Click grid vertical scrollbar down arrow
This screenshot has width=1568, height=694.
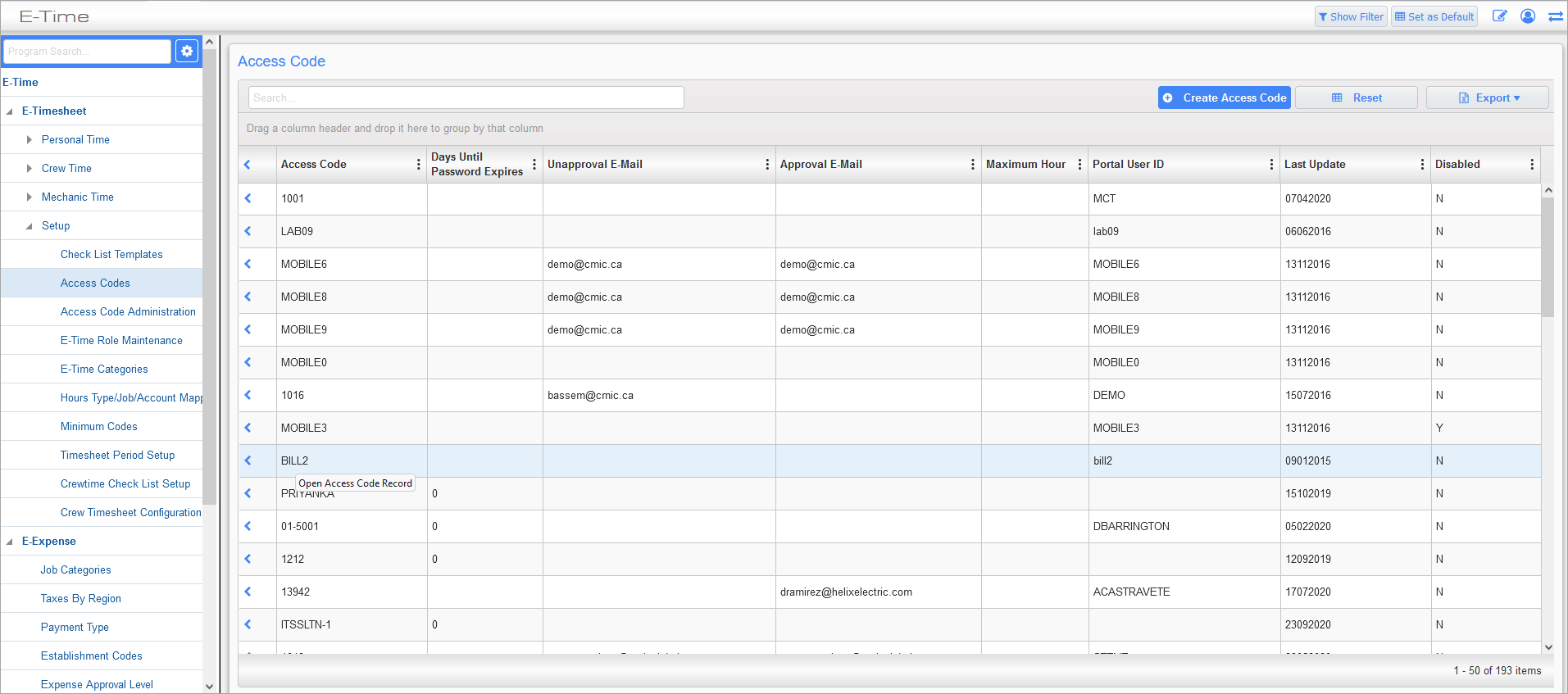(x=1548, y=647)
